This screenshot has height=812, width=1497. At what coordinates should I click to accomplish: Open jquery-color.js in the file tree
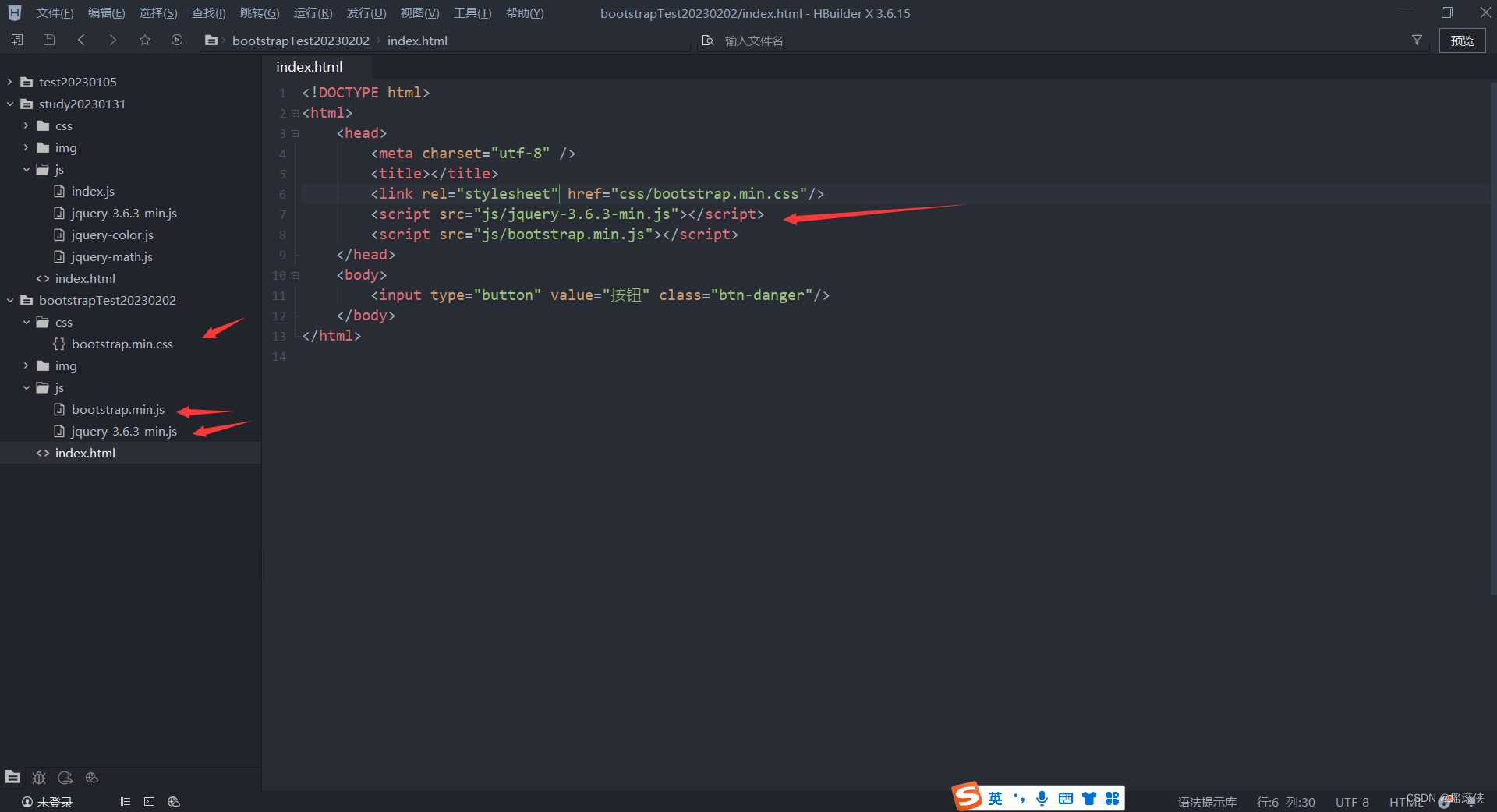(112, 235)
